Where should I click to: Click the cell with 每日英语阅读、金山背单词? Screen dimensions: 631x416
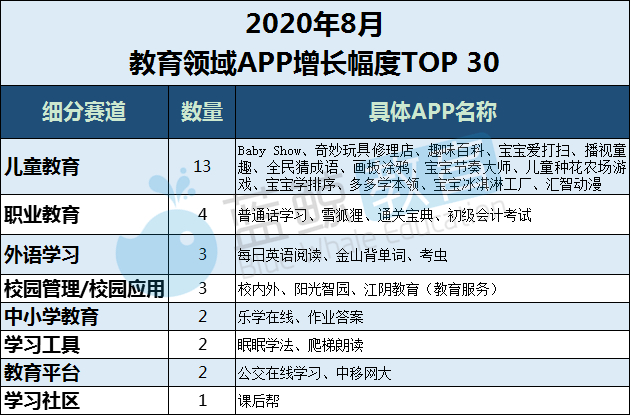[x=433, y=255]
